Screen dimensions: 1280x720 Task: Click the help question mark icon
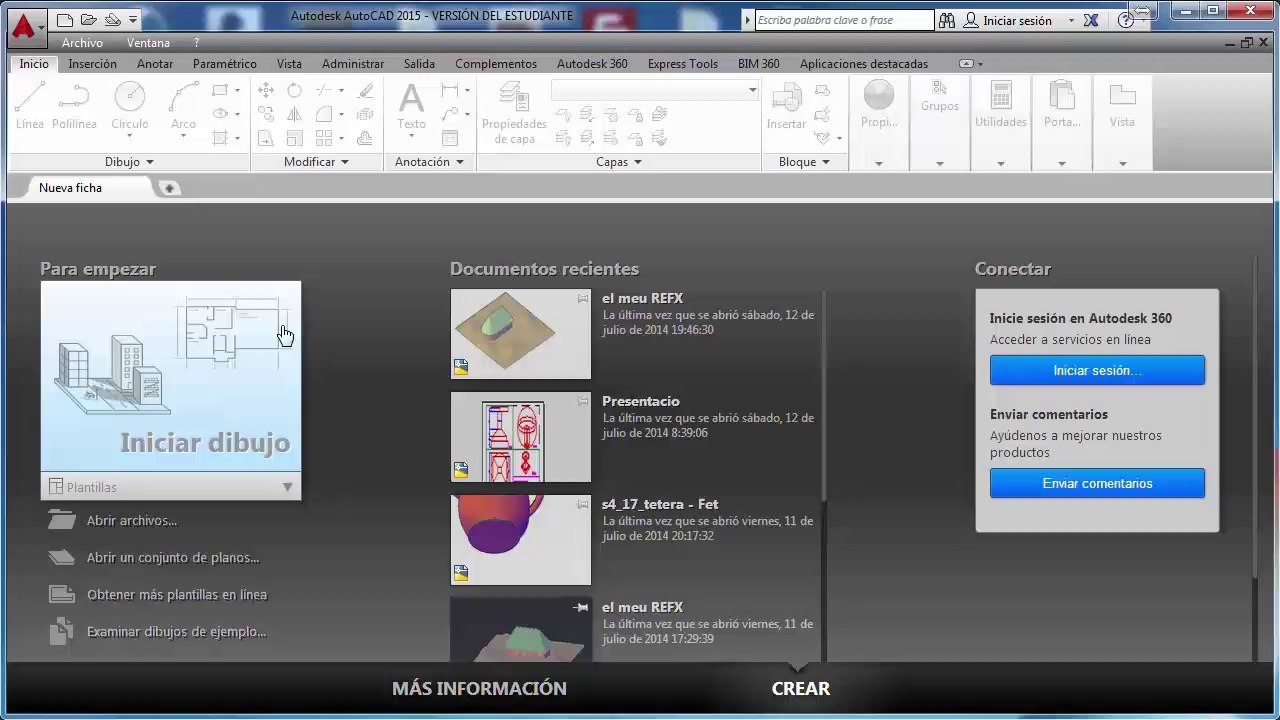1126,20
